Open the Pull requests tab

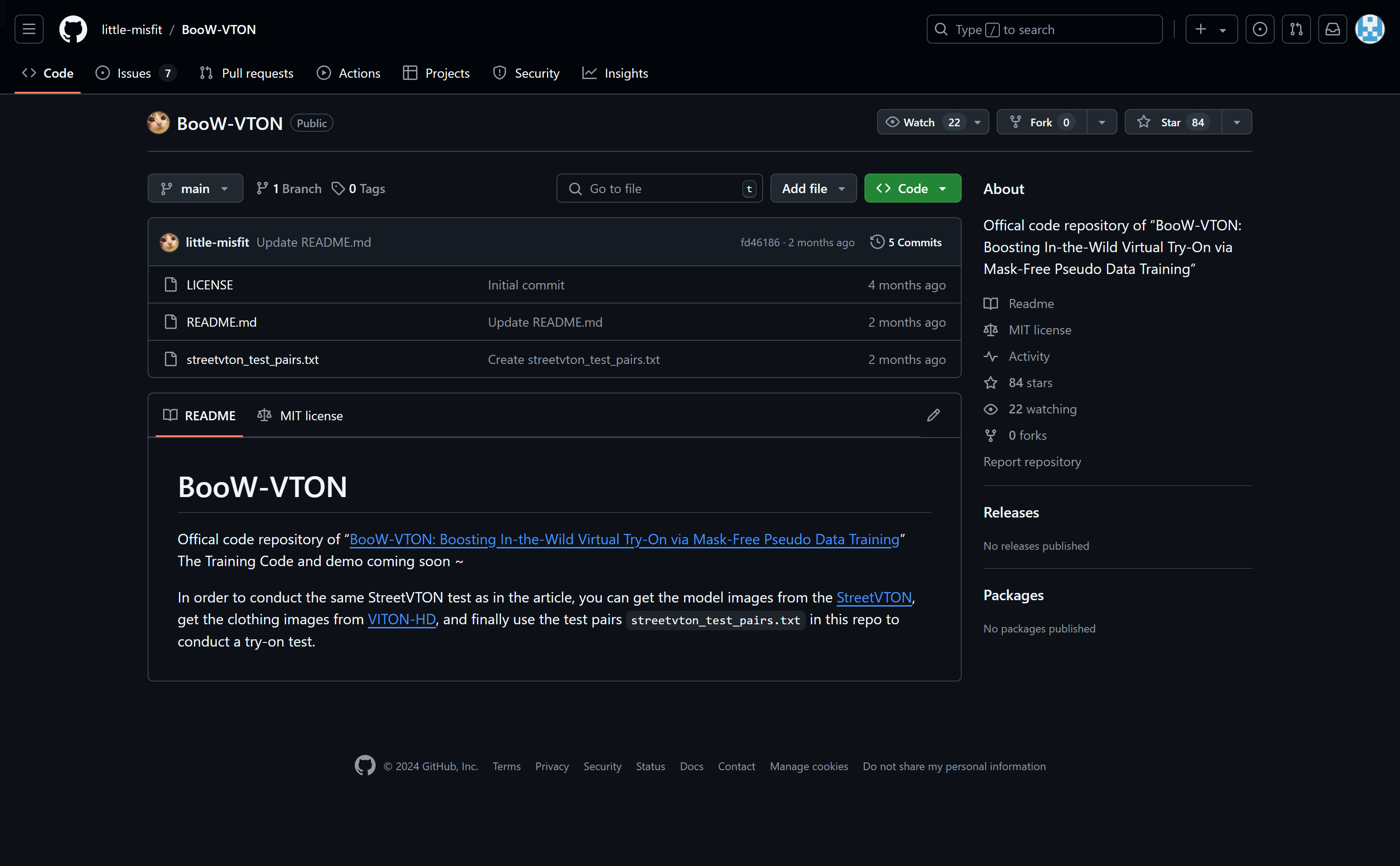246,73
